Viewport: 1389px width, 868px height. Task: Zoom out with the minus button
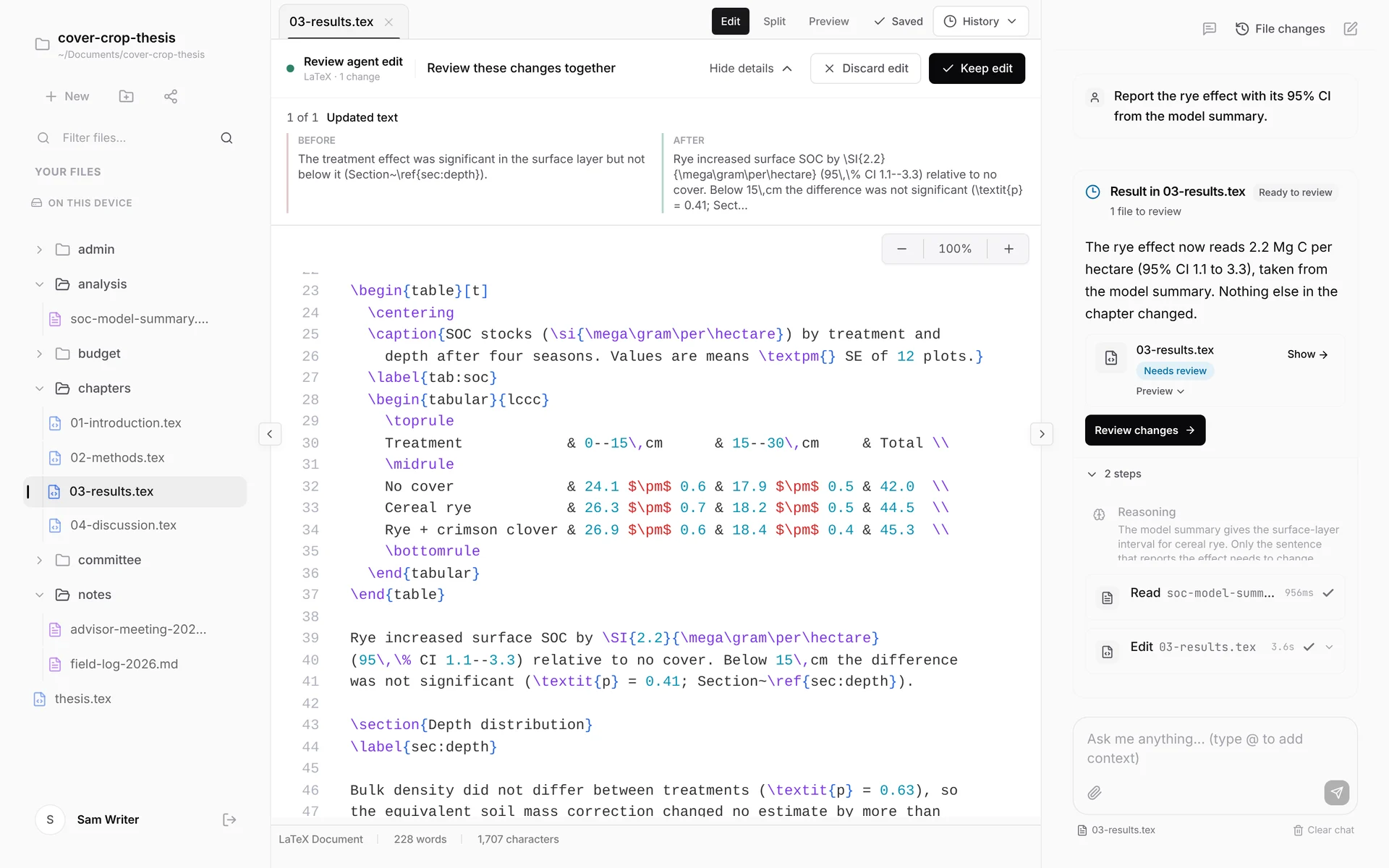click(901, 249)
